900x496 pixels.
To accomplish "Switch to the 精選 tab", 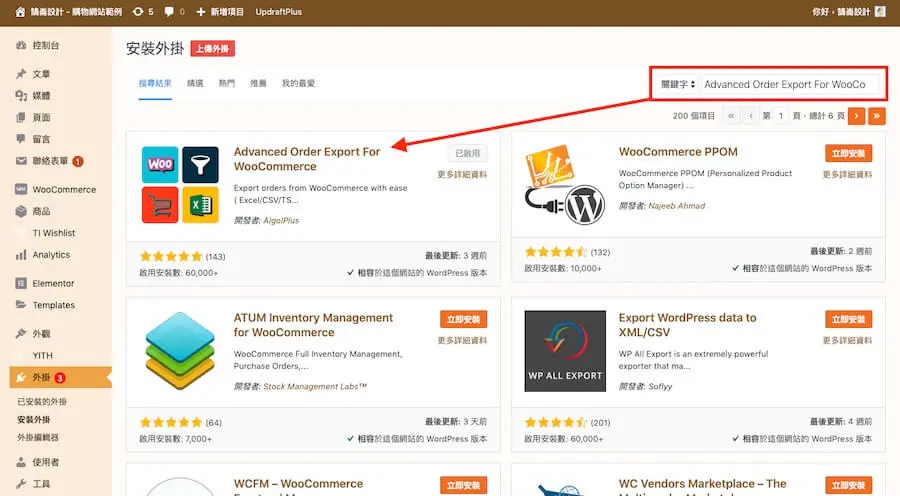I will pyautogui.click(x=195, y=83).
